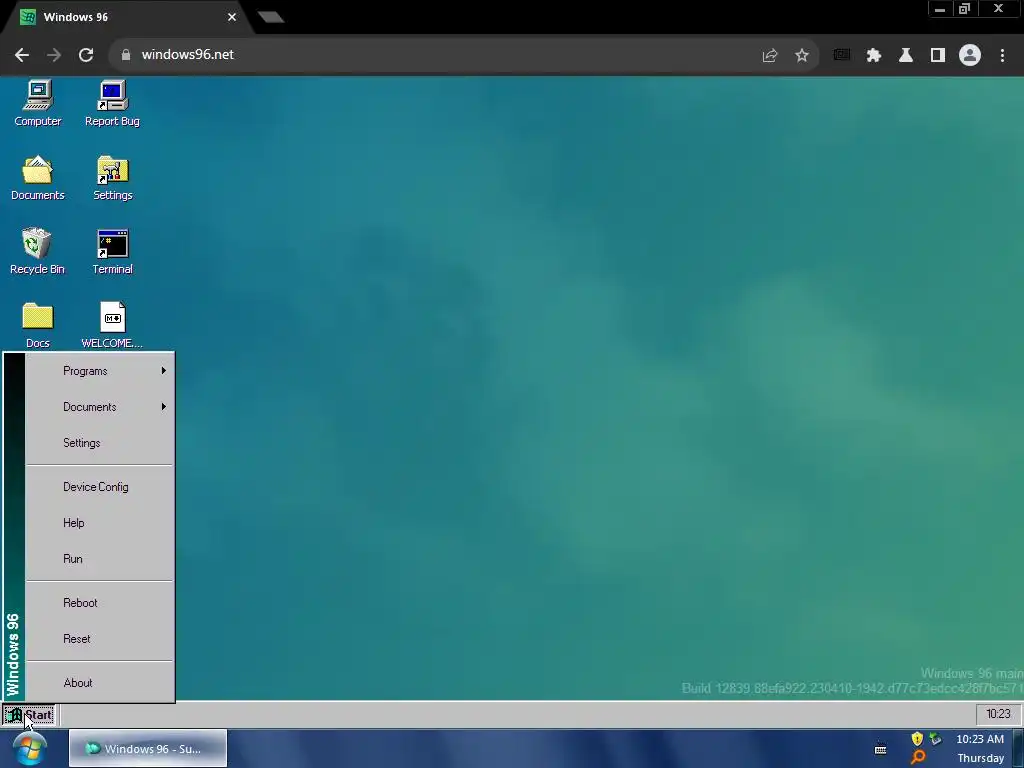1024x768 pixels.
Task: Click the Windows 96 - Su... taskbar button
Action: coord(148,749)
